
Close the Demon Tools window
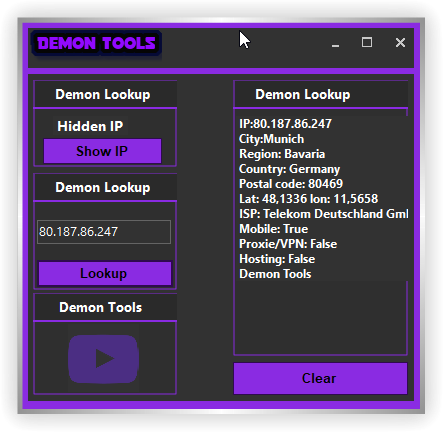[x=400, y=42]
